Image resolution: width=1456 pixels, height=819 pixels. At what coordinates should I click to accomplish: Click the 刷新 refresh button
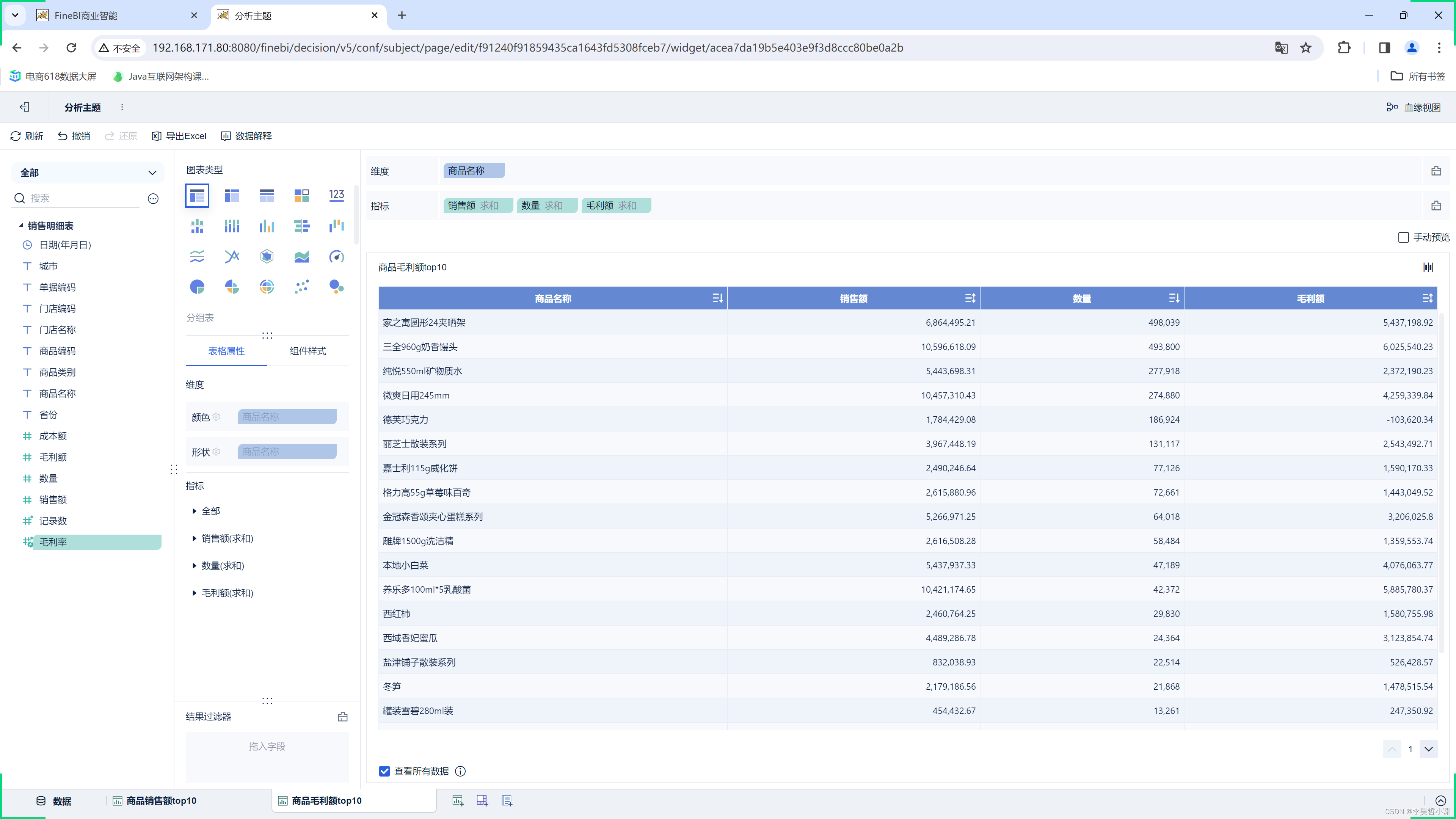[27, 136]
